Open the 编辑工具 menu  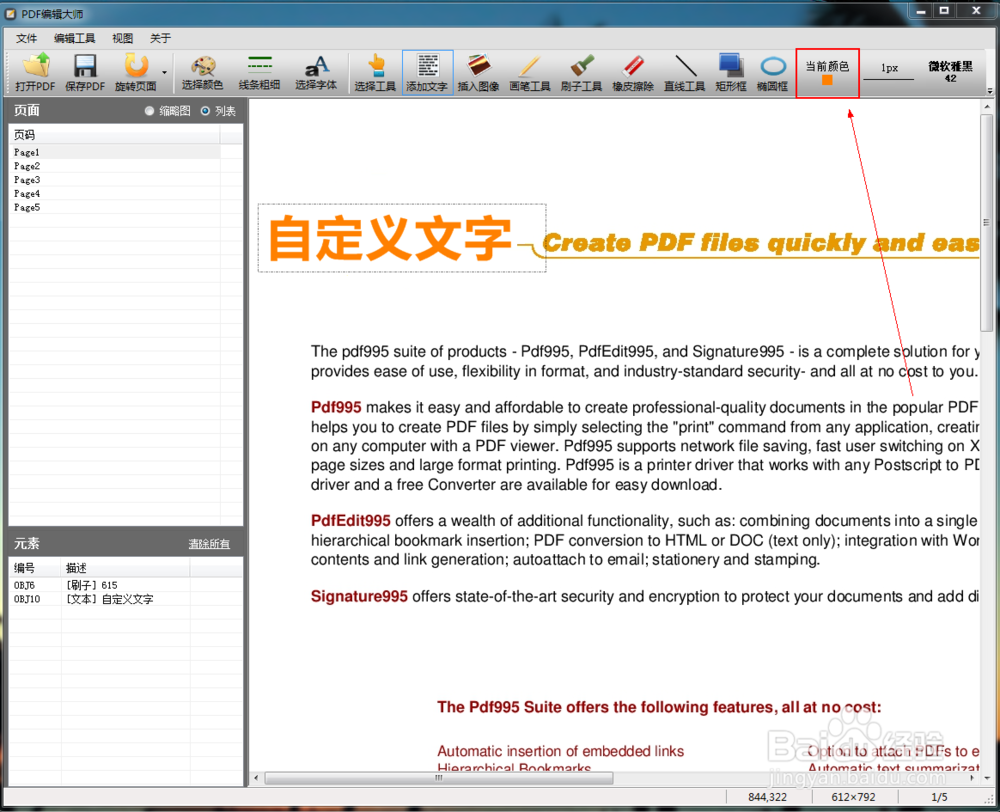click(75, 38)
